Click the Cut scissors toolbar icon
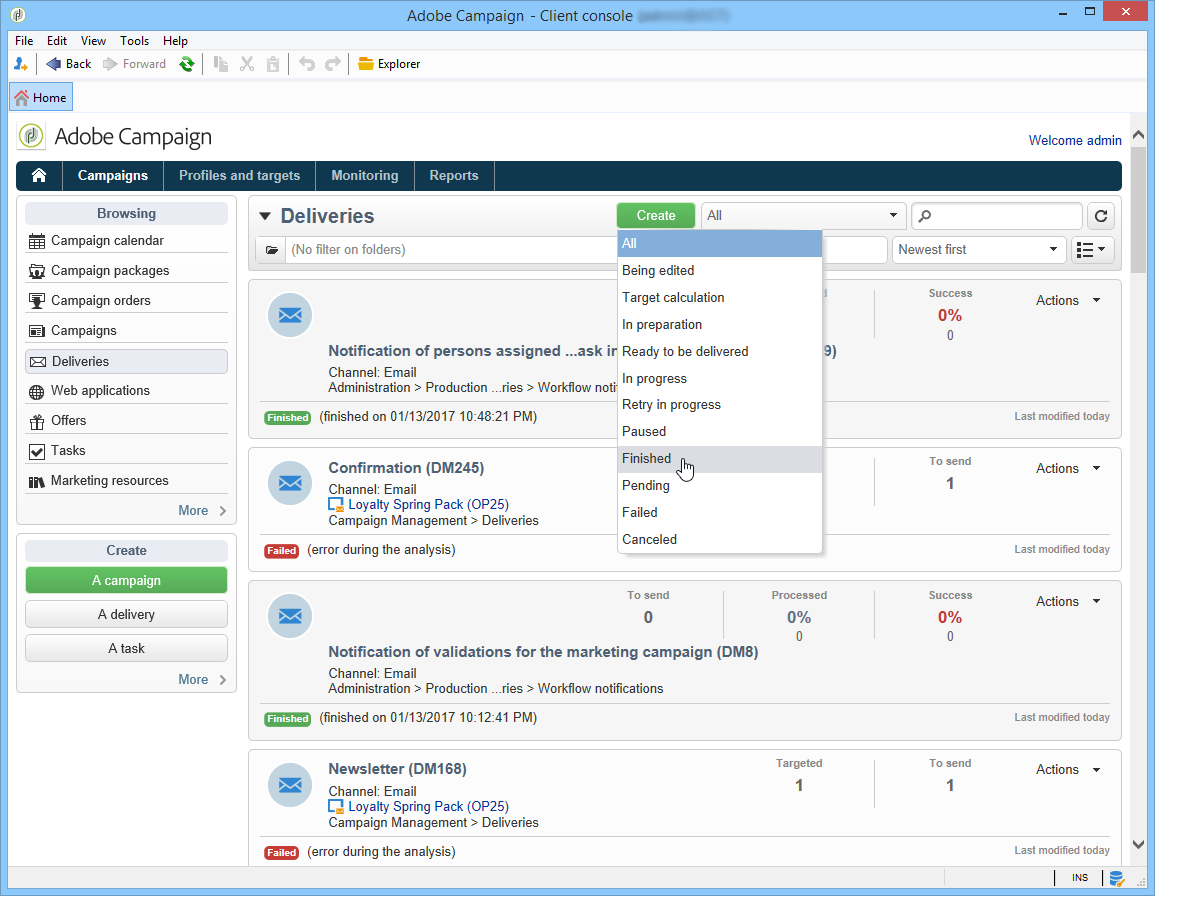Screen dimensions: 1183x898 click(247, 64)
